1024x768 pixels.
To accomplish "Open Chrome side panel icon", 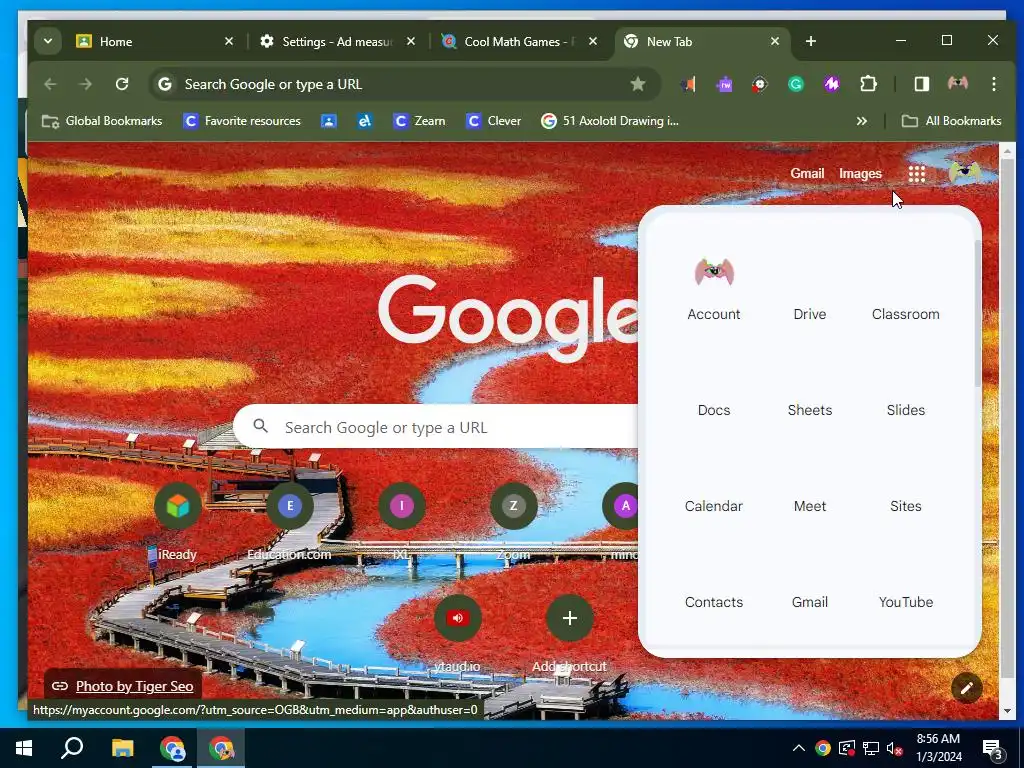I will tap(921, 84).
